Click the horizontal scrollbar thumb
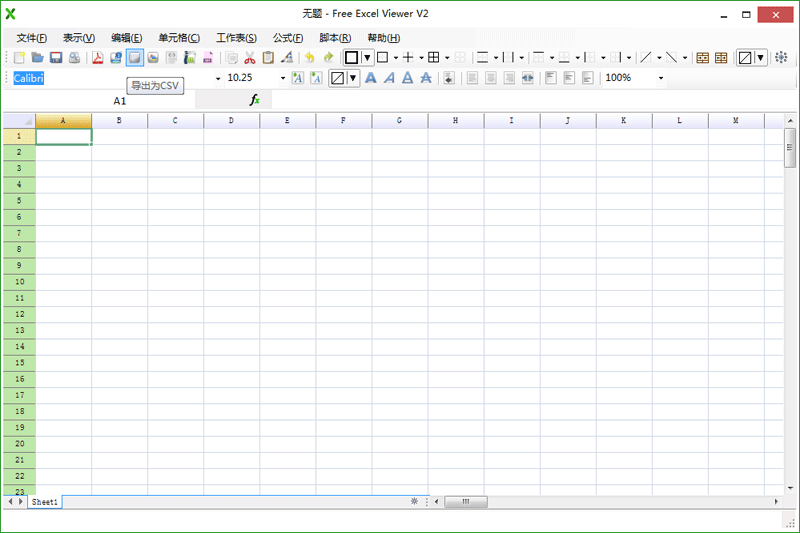The image size is (800, 533). tap(466, 502)
